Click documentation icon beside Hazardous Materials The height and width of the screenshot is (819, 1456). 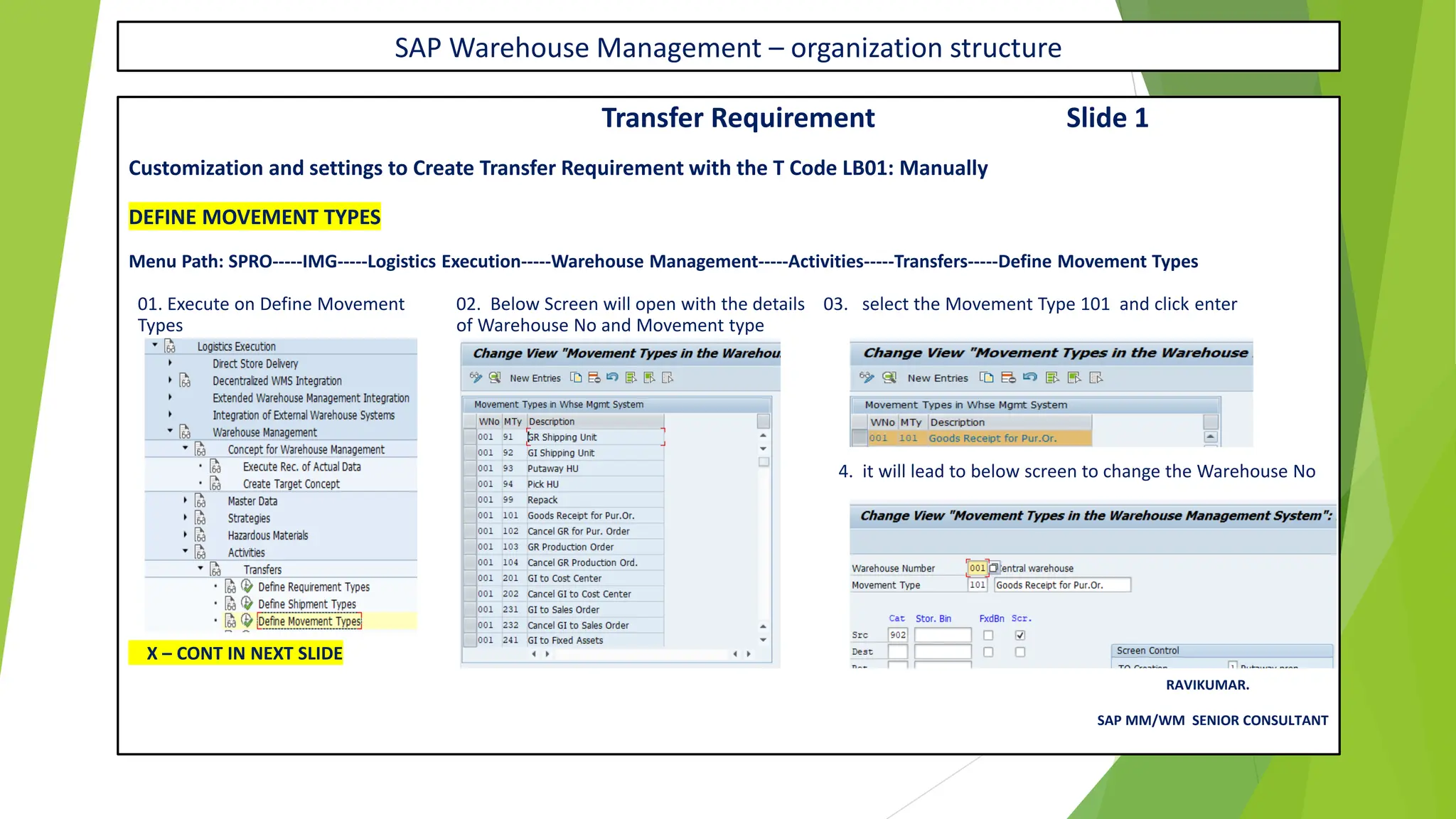click(x=200, y=535)
